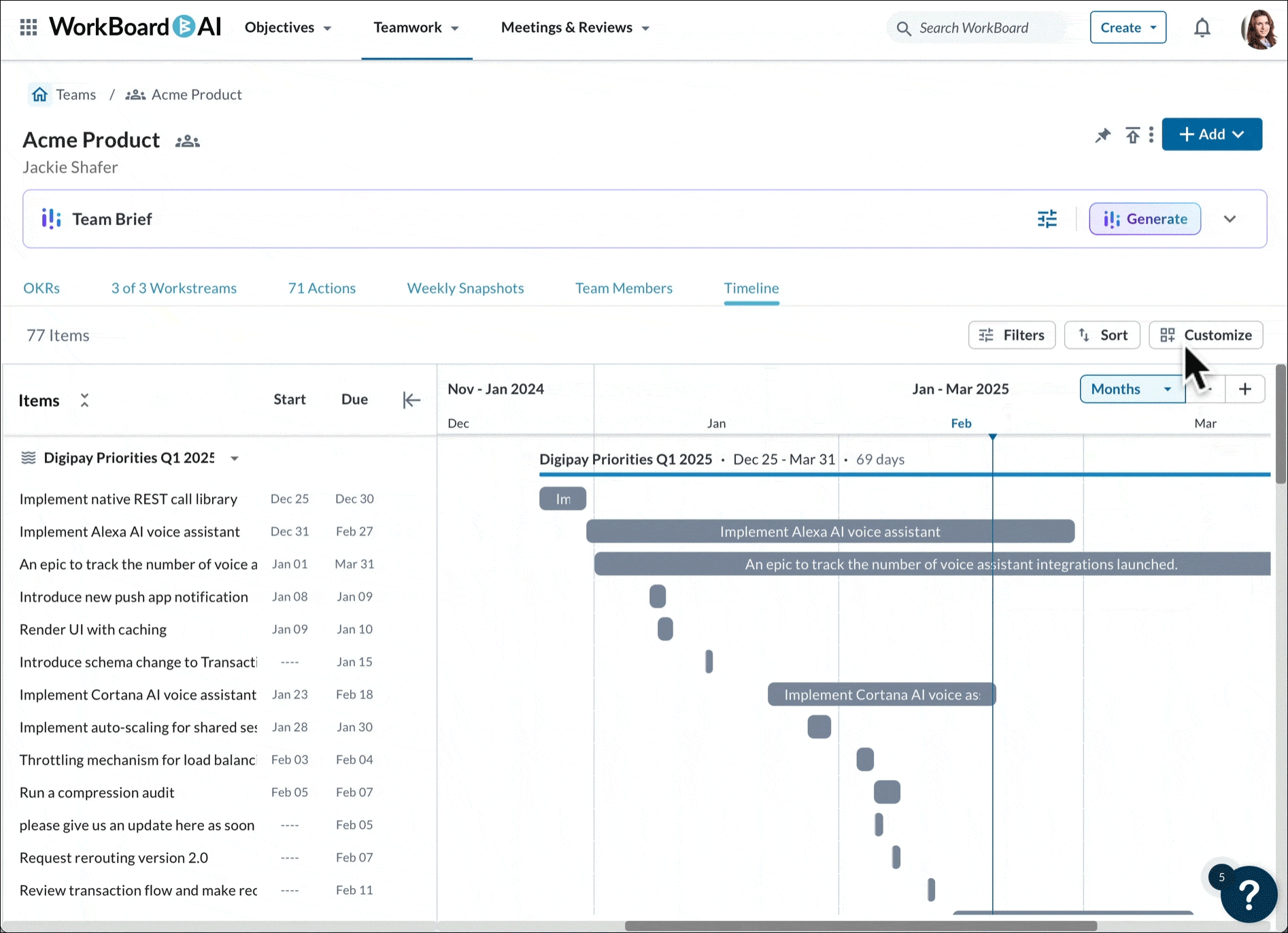
Task: Click the Implement Alexa AI voice assistant bar
Action: tap(830, 532)
